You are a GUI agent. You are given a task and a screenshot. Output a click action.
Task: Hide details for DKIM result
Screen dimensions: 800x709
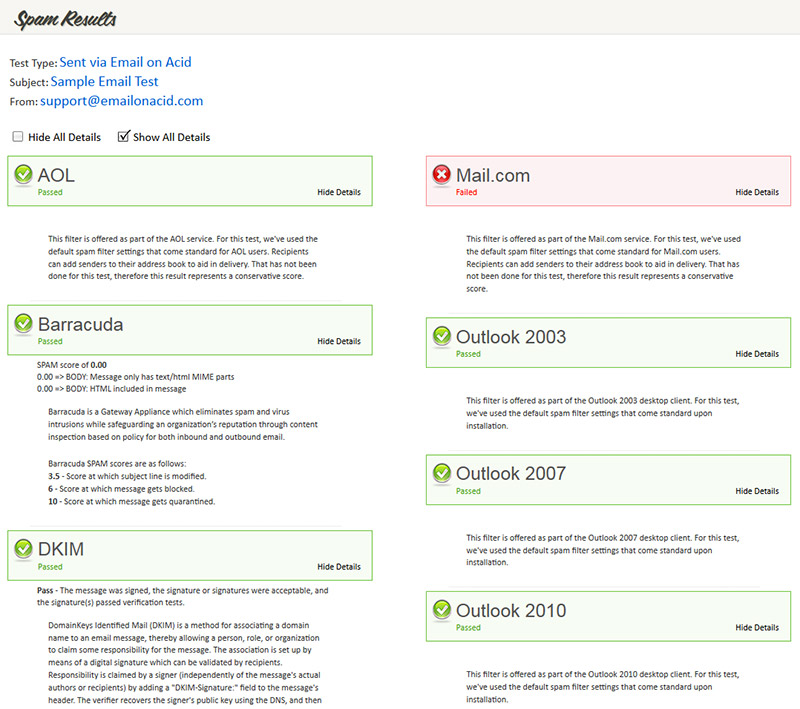point(339,567)
